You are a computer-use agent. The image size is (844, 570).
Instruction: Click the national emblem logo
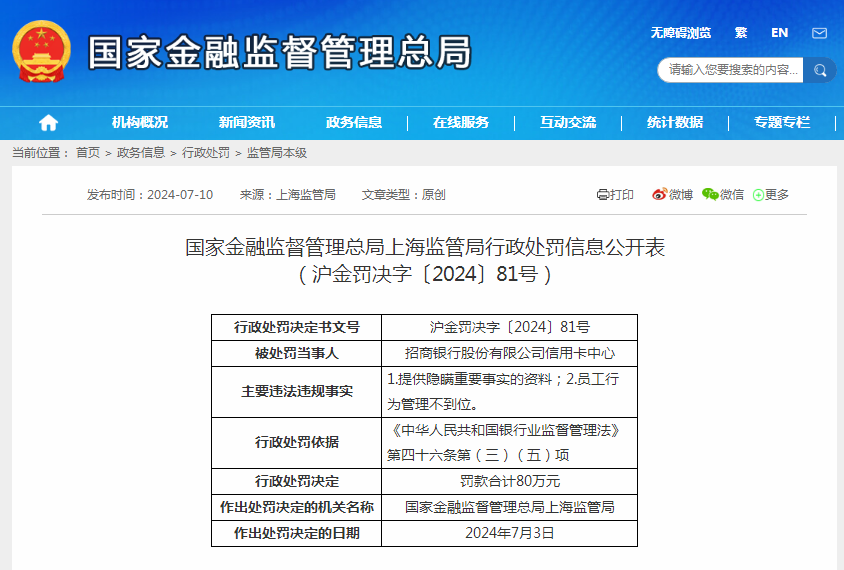[x=41, y=52]
